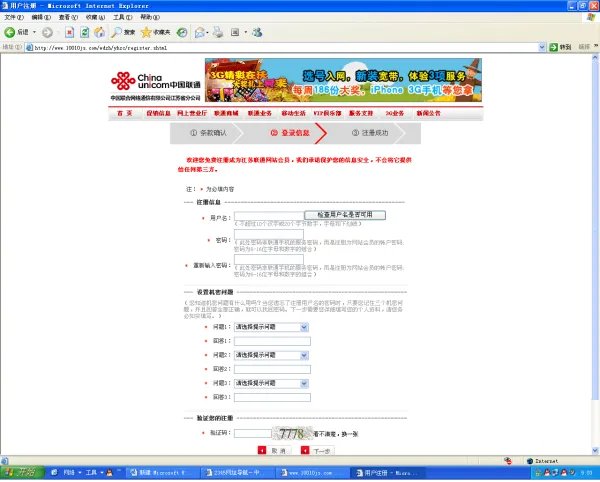600x482 pixels.
Task: Click the red icon on the 下一步 button
Action: (x=305, y=450)
